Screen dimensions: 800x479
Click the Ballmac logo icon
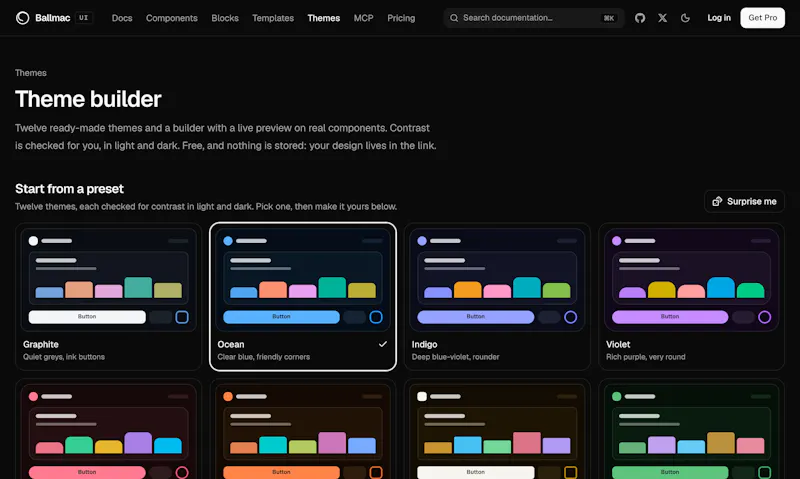22,18
